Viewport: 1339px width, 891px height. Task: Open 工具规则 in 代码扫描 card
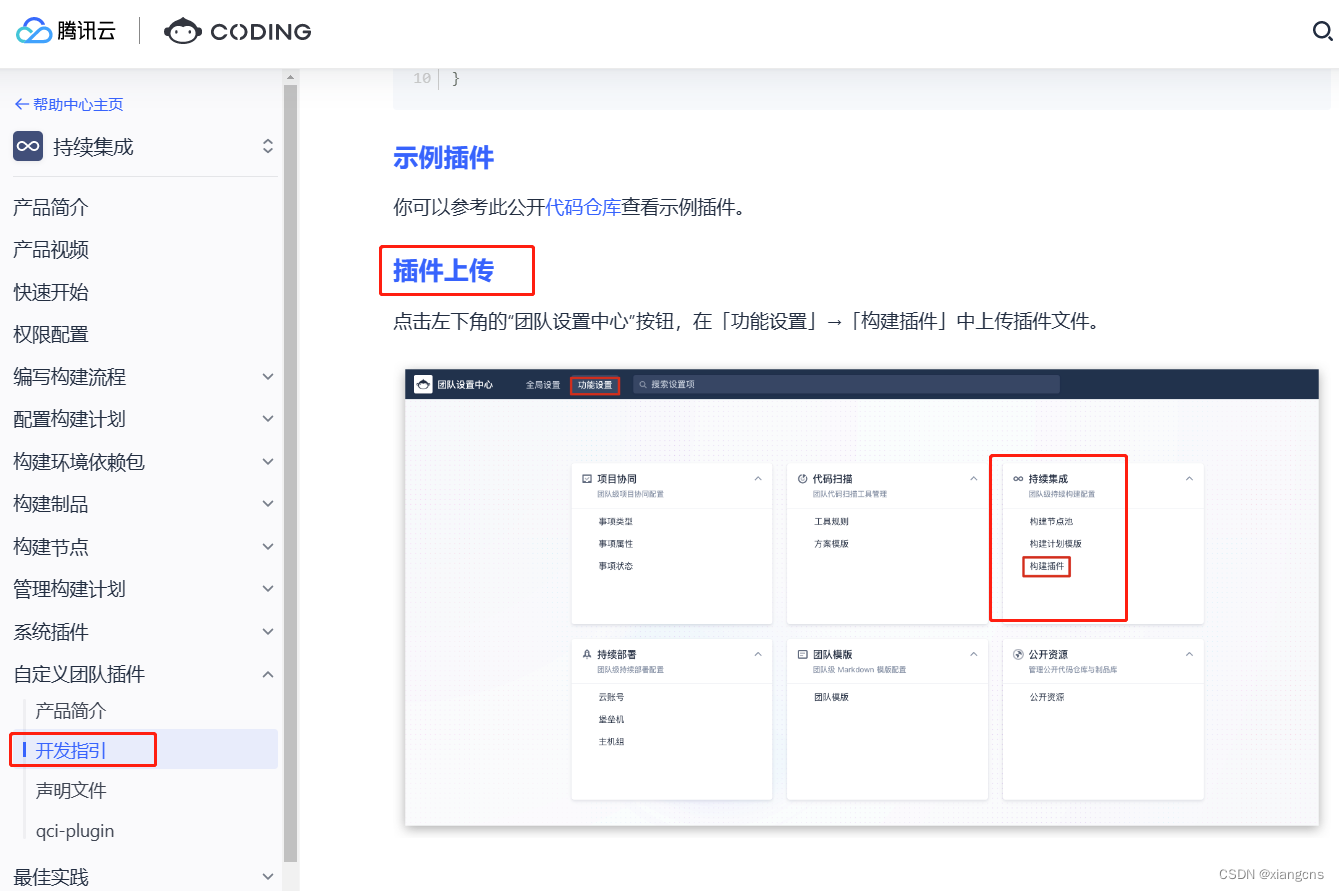(x=831, y=522)
